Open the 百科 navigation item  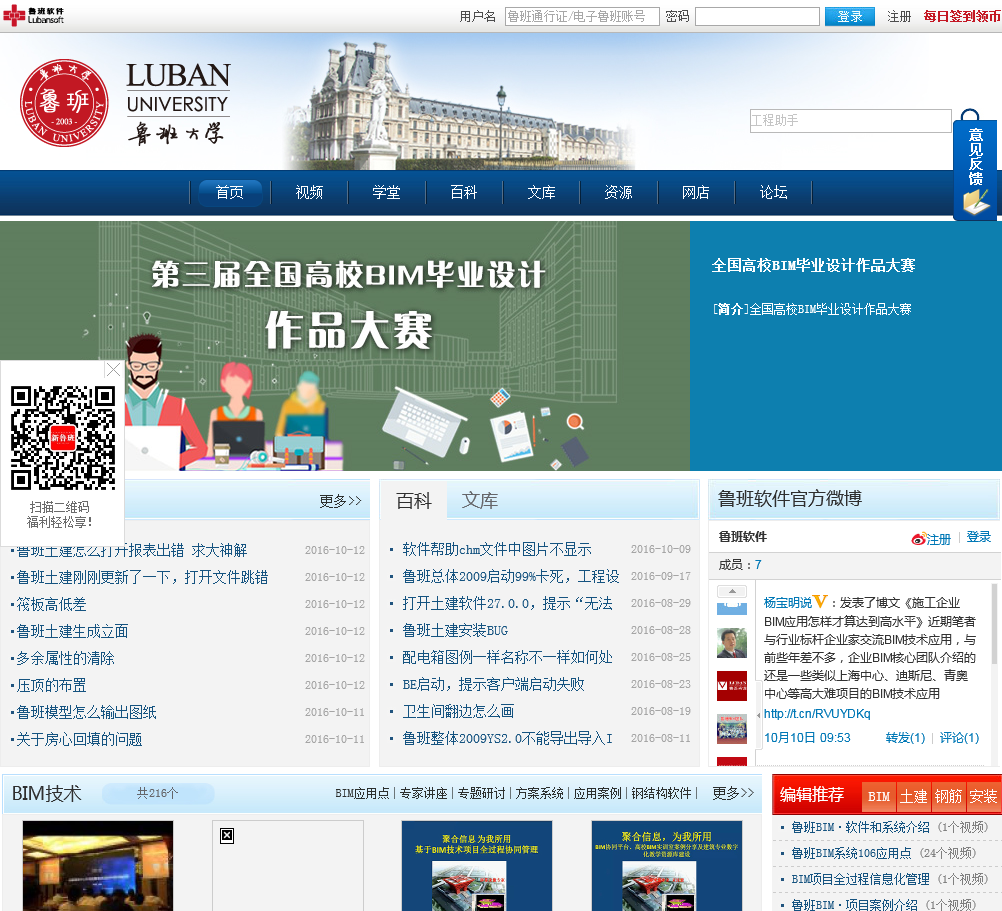click(464, 192)
